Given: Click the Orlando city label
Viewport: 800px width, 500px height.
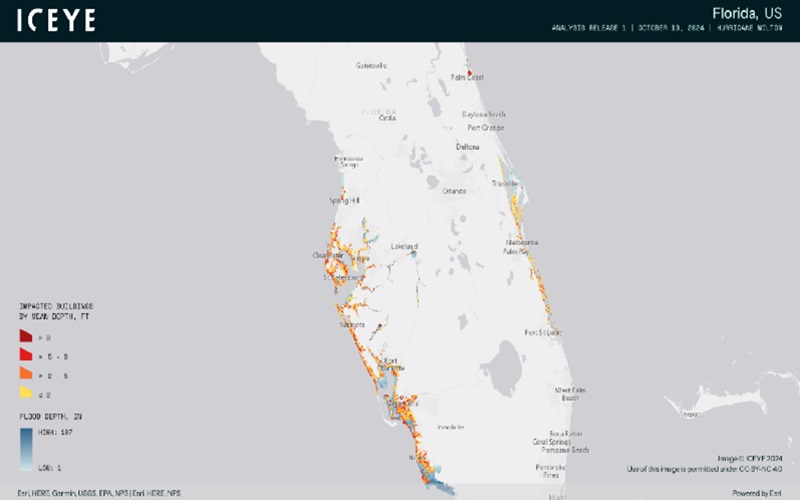Looking at the screenshot, I should click(455, 190).
